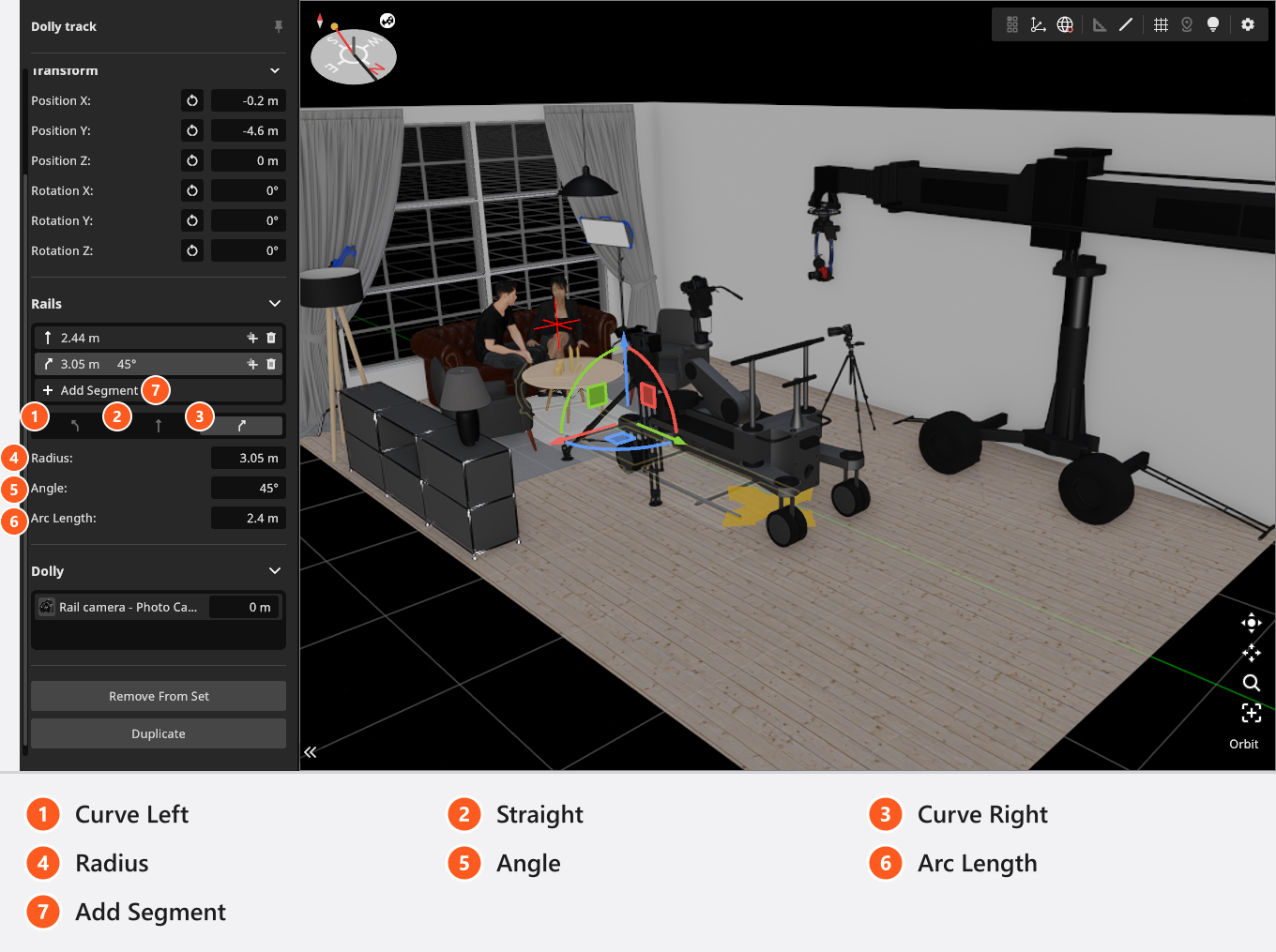
Task: Click the frame selection focus icon
Action: pos(1252,713)
